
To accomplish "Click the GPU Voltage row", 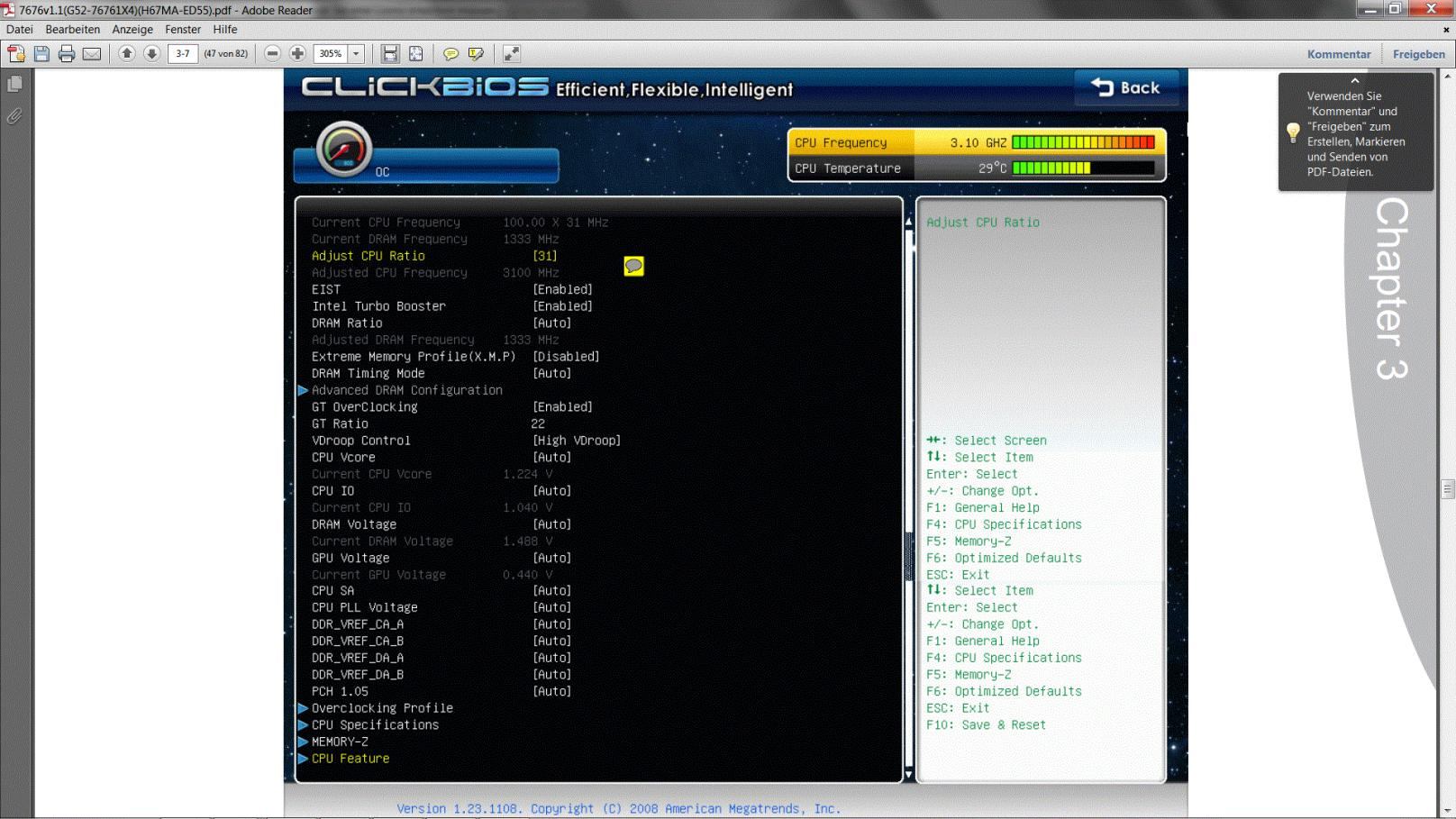I will pos(441,558).
